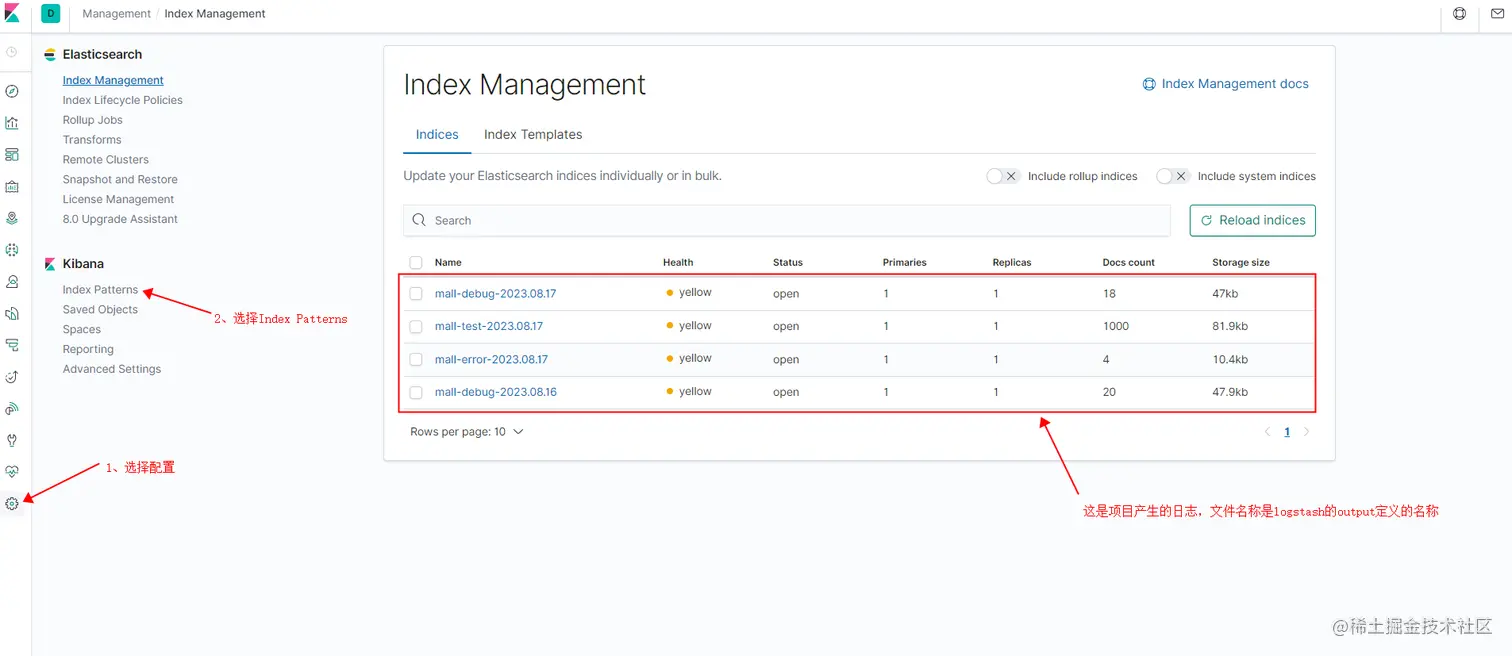Image resolution: width=1512 pixels, height=656 pixels.
Task: Select Spaces under Kibana
Action: [82, 329]
